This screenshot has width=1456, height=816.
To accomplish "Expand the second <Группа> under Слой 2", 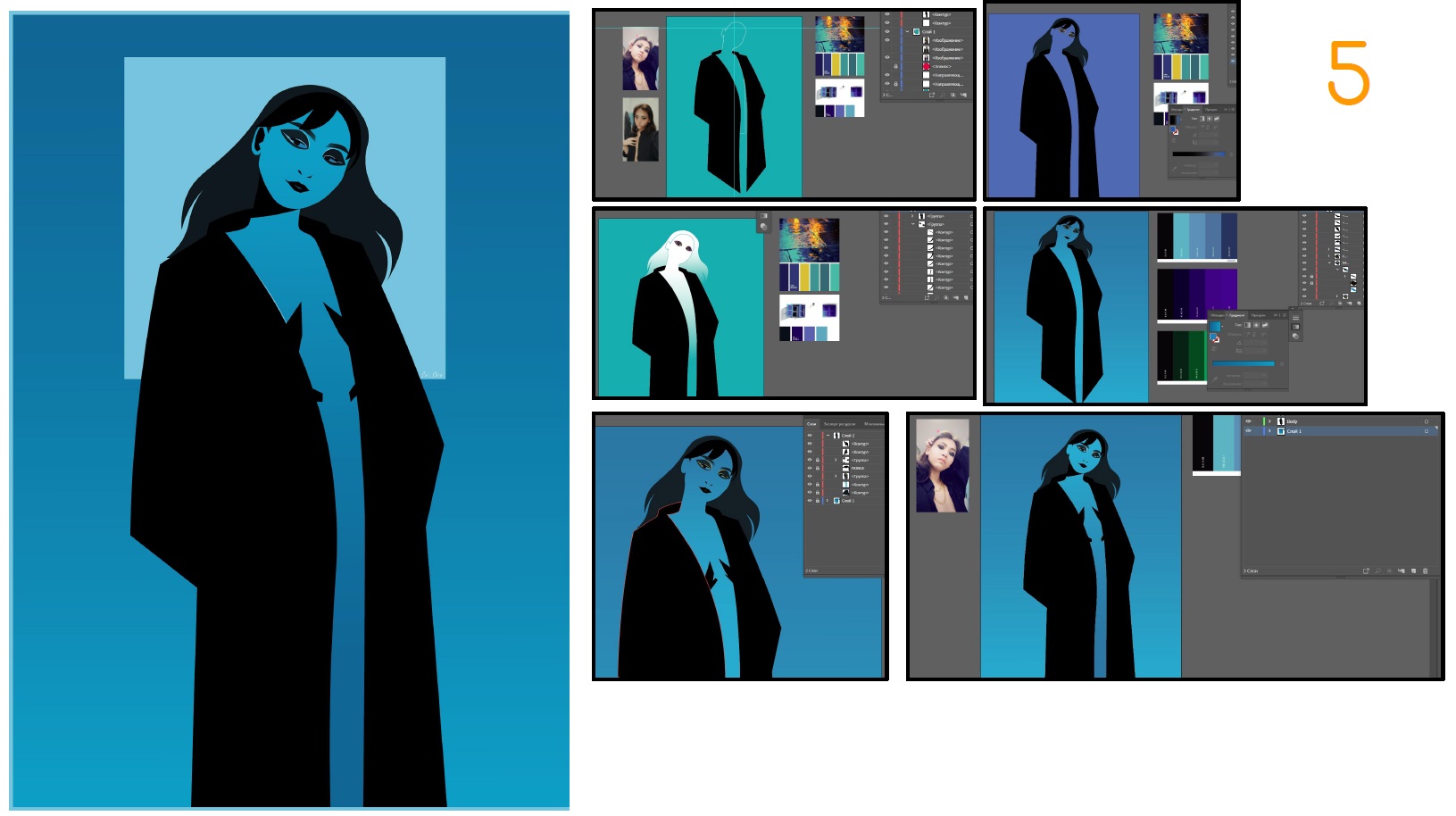I will point(836,476).
